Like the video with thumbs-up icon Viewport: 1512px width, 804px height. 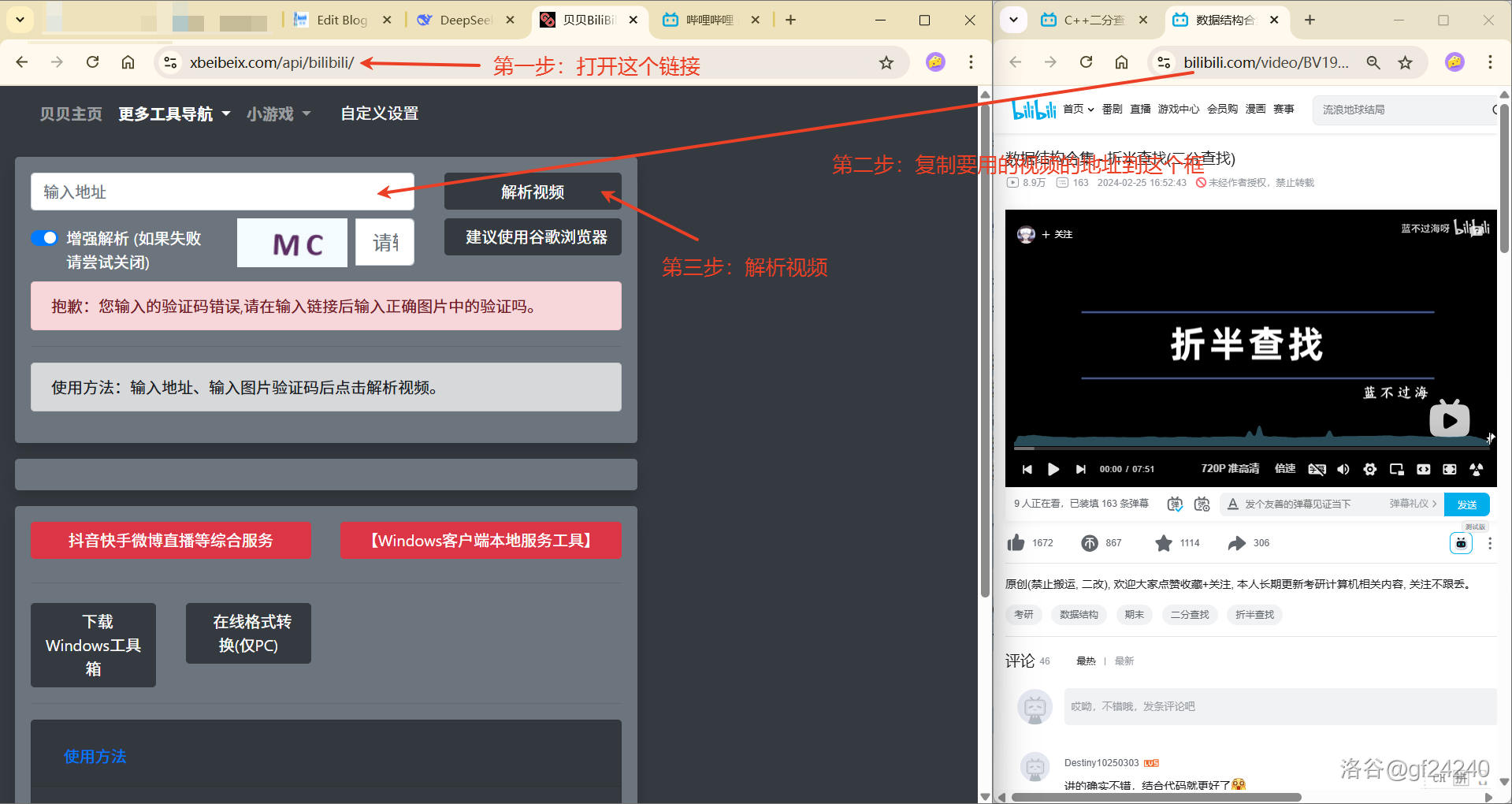tap(1016, 542)
